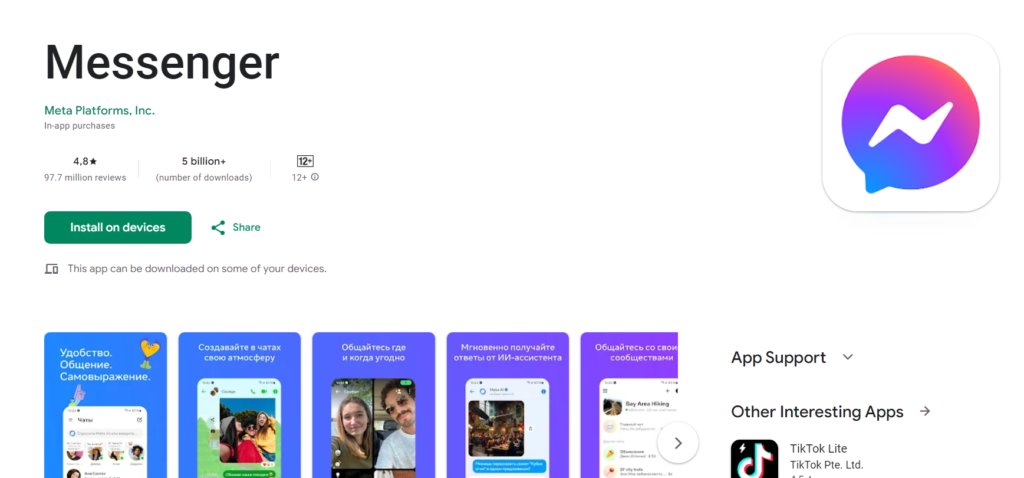Open the TikTok Lite app title
The image size is (1024, 478).
(x=818, y=449)
